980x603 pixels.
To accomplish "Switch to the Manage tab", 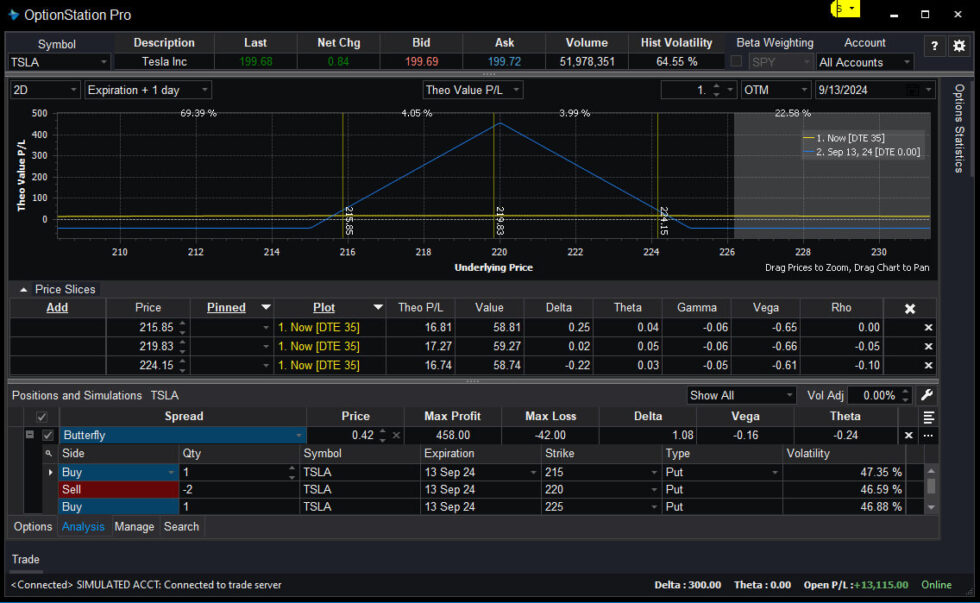I will pos(134,526).
